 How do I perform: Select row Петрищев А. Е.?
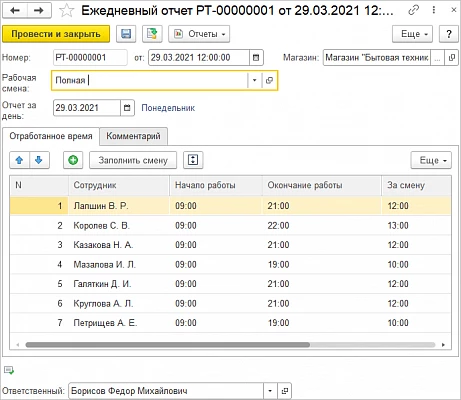231,323
